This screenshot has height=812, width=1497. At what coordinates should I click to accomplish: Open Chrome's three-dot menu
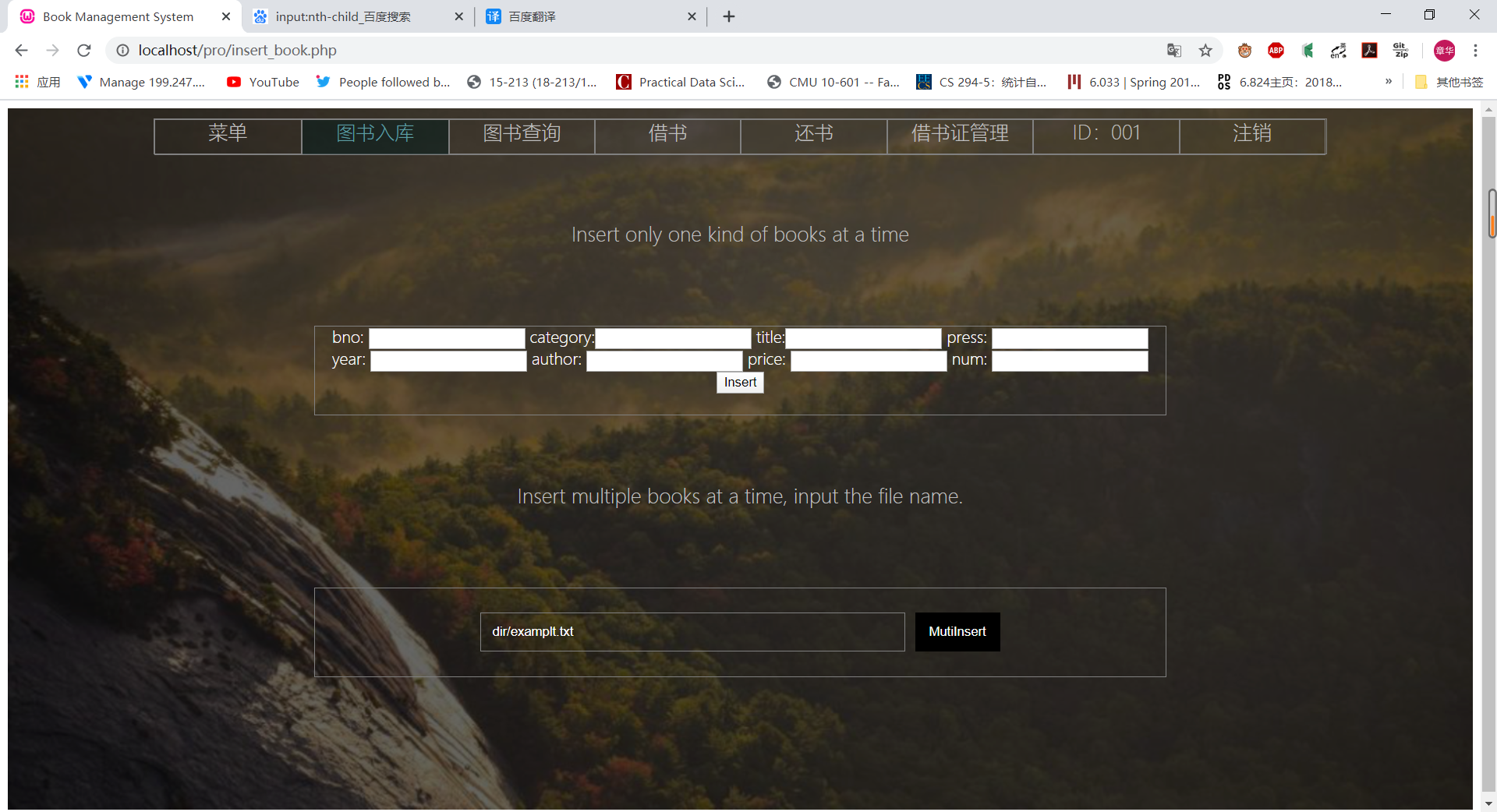click(x=1475, y=51)
